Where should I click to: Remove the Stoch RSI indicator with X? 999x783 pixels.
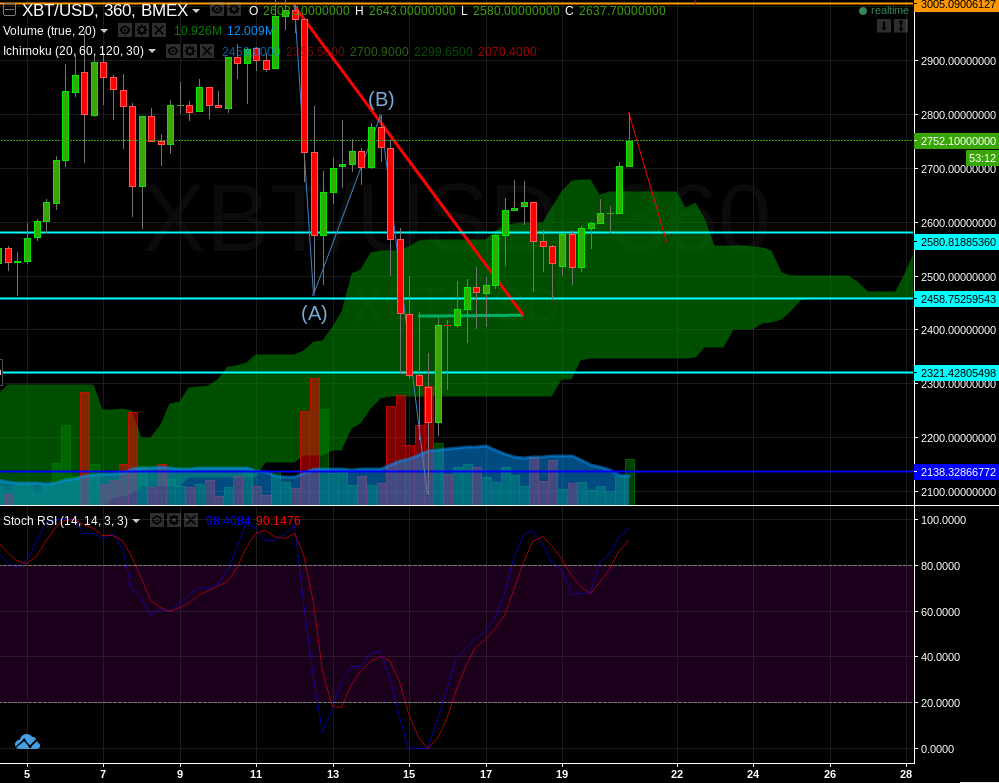tap(190, 521)
